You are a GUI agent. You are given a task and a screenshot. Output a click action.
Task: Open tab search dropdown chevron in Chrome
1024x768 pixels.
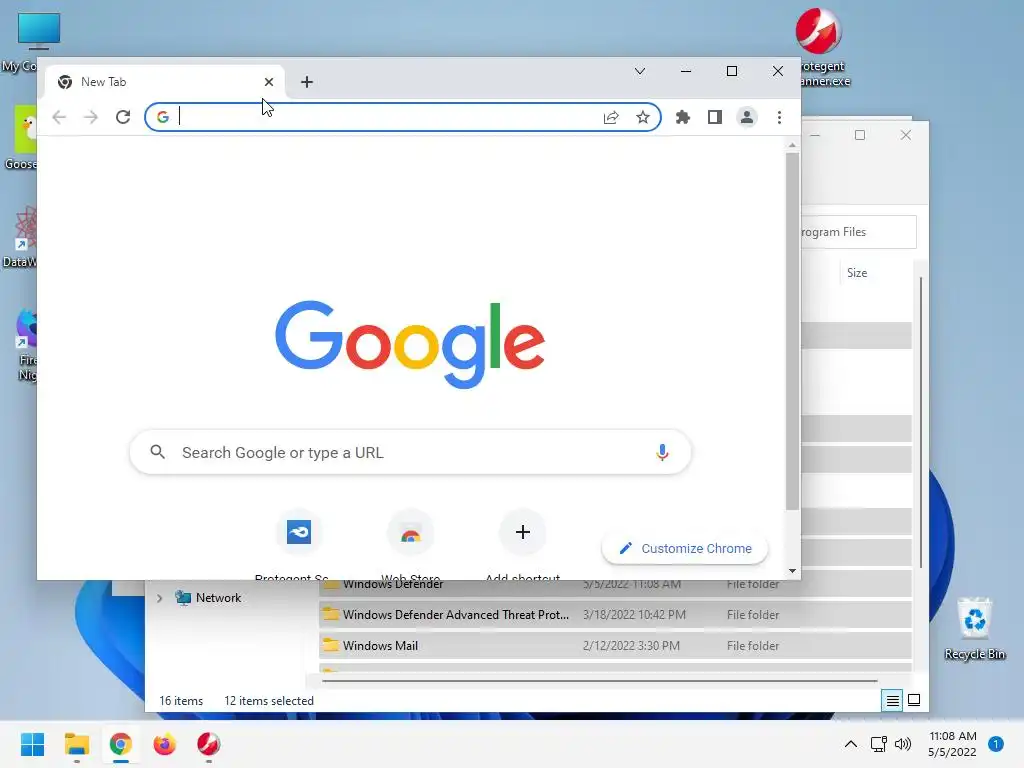click(640, 71)
